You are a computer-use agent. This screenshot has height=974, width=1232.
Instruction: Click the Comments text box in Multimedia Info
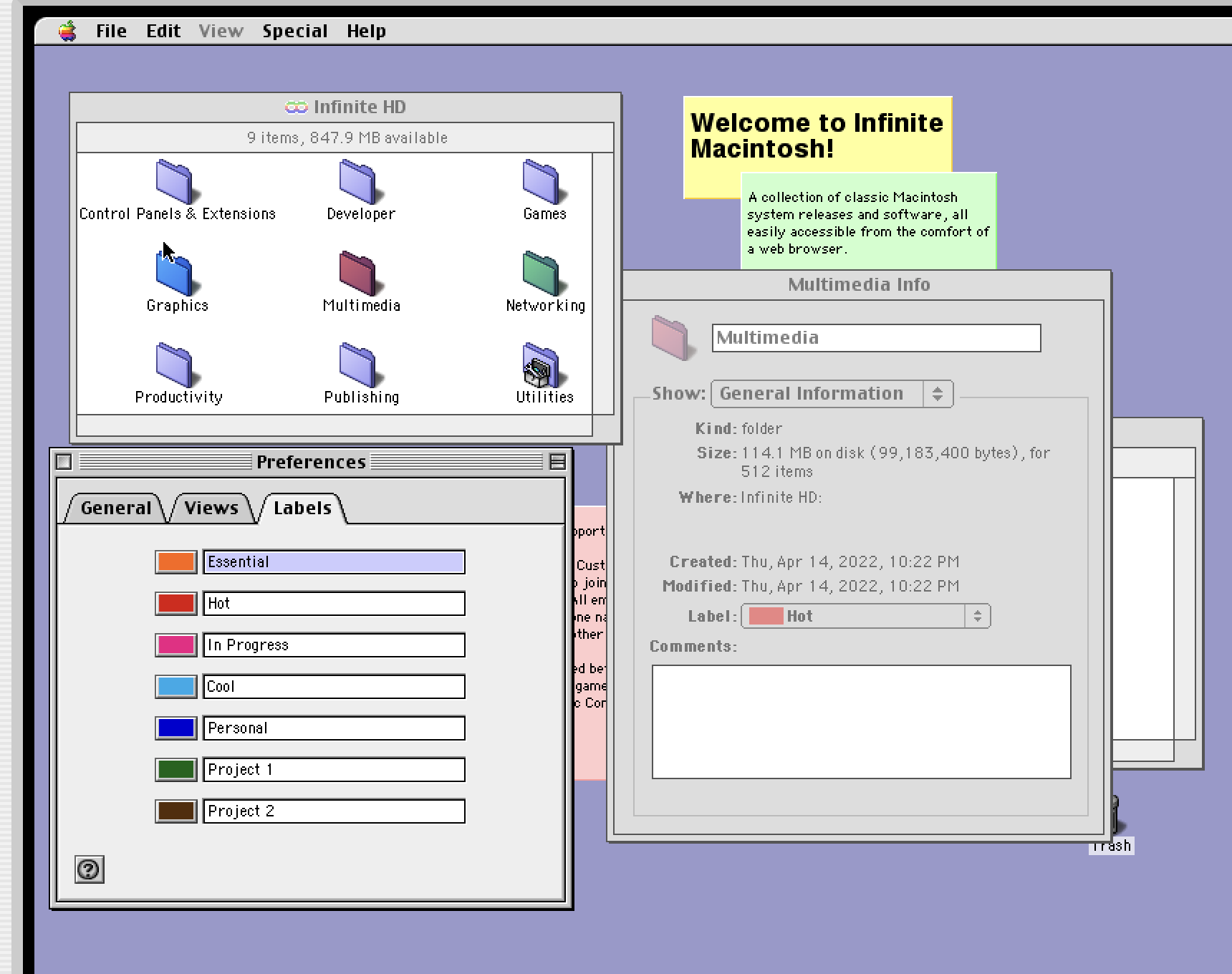[862, 722]
